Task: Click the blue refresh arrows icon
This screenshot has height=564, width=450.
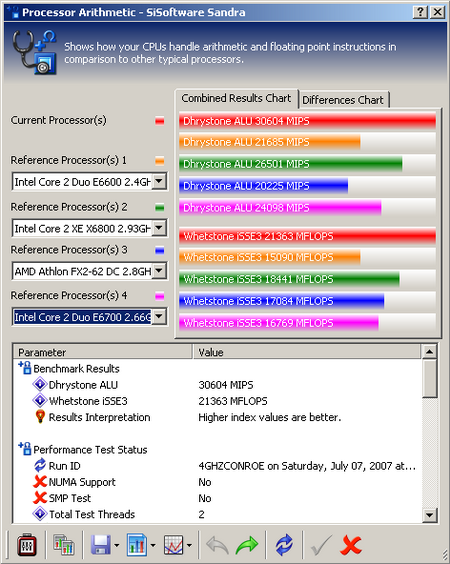Action: pos(284,545)
